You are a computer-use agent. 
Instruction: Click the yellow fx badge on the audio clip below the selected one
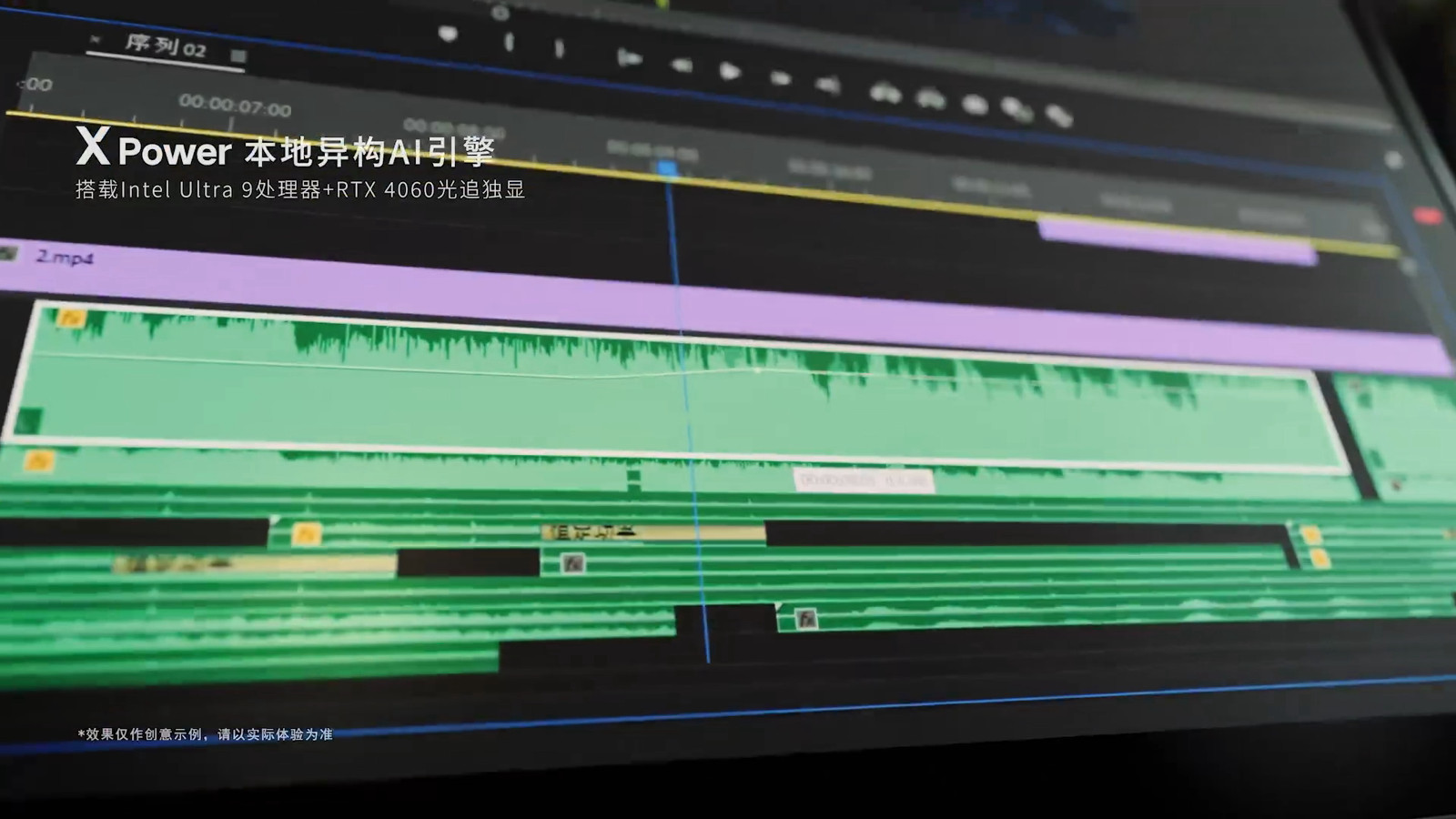[x=38, y=460]
